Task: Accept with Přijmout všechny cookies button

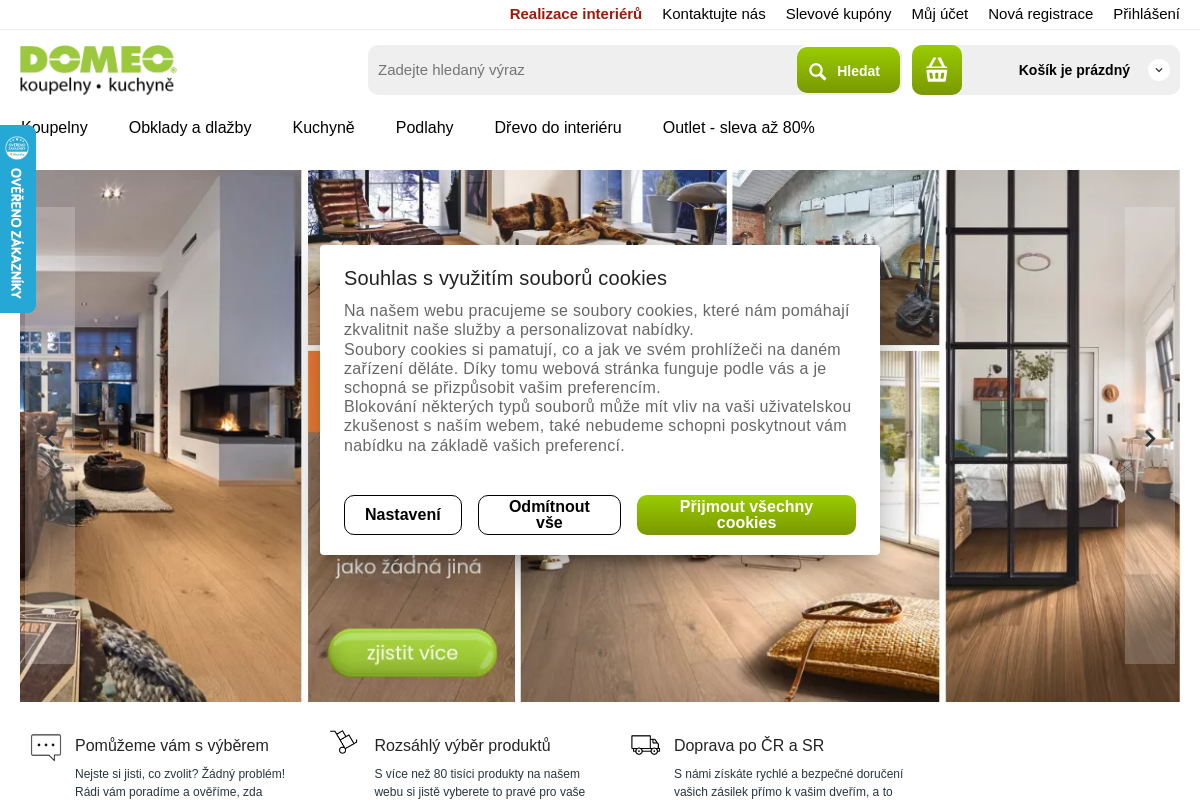Action: click(746, 515)
